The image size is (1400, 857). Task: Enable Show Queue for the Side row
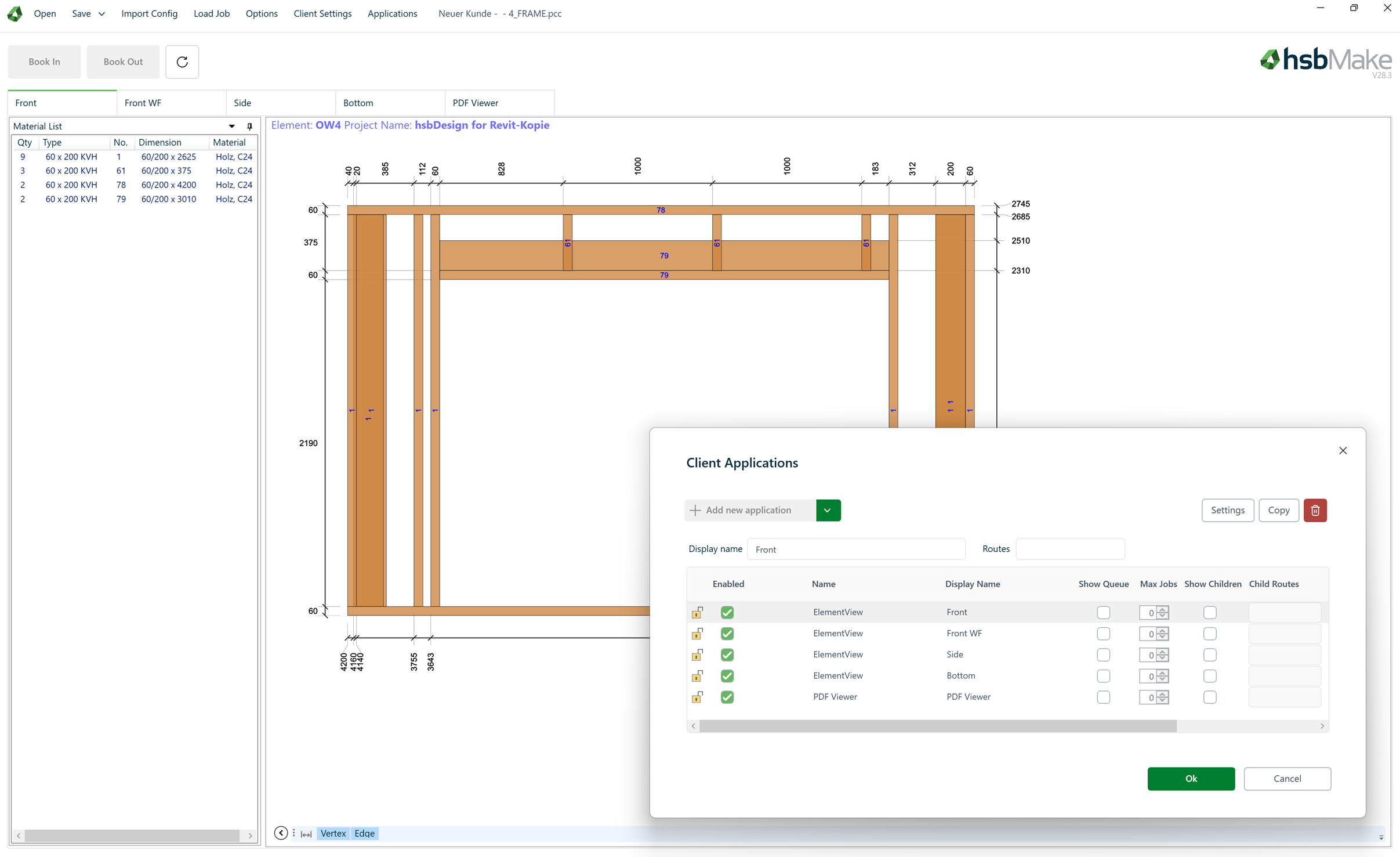[1103, 654]
